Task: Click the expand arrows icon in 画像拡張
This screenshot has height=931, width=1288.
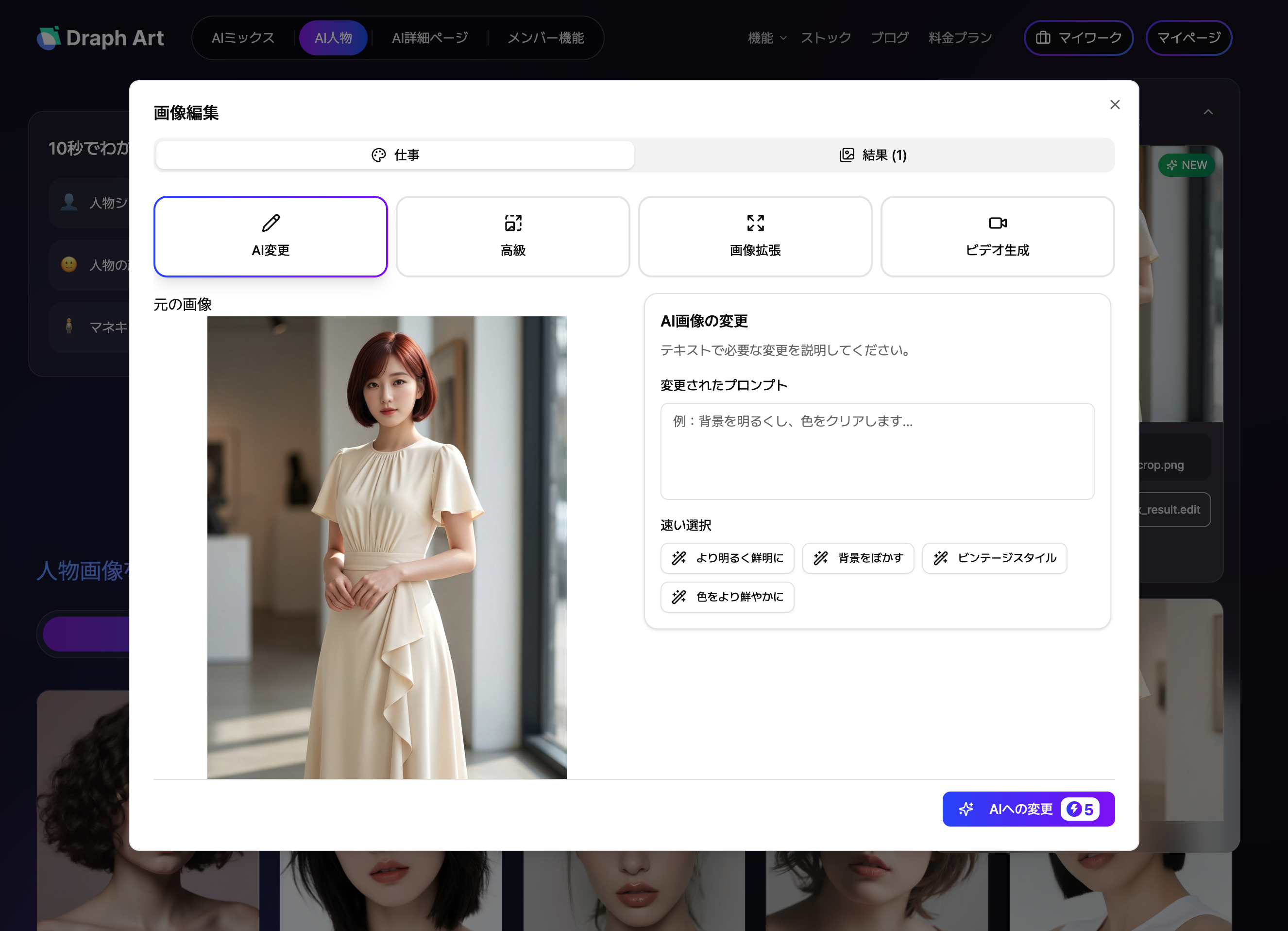Action: pyautogui.click(x=755, y=223)
